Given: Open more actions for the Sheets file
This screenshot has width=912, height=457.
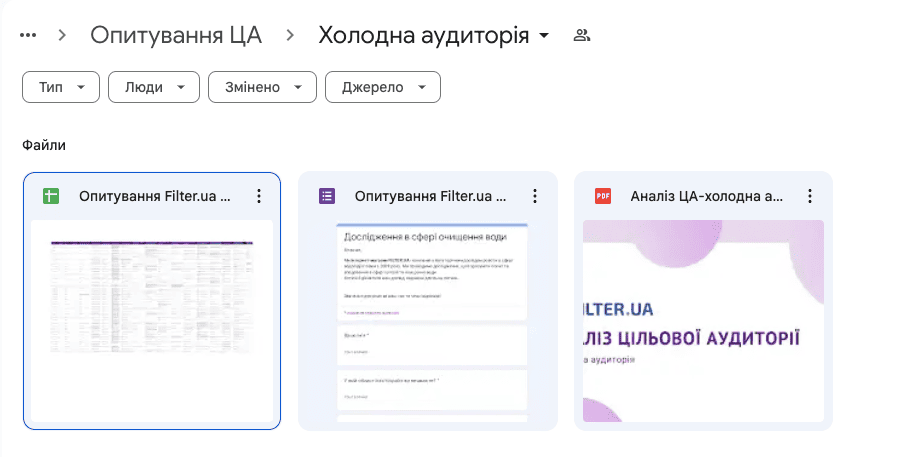Looking at the screenshot, I should [x=259, y=196].
